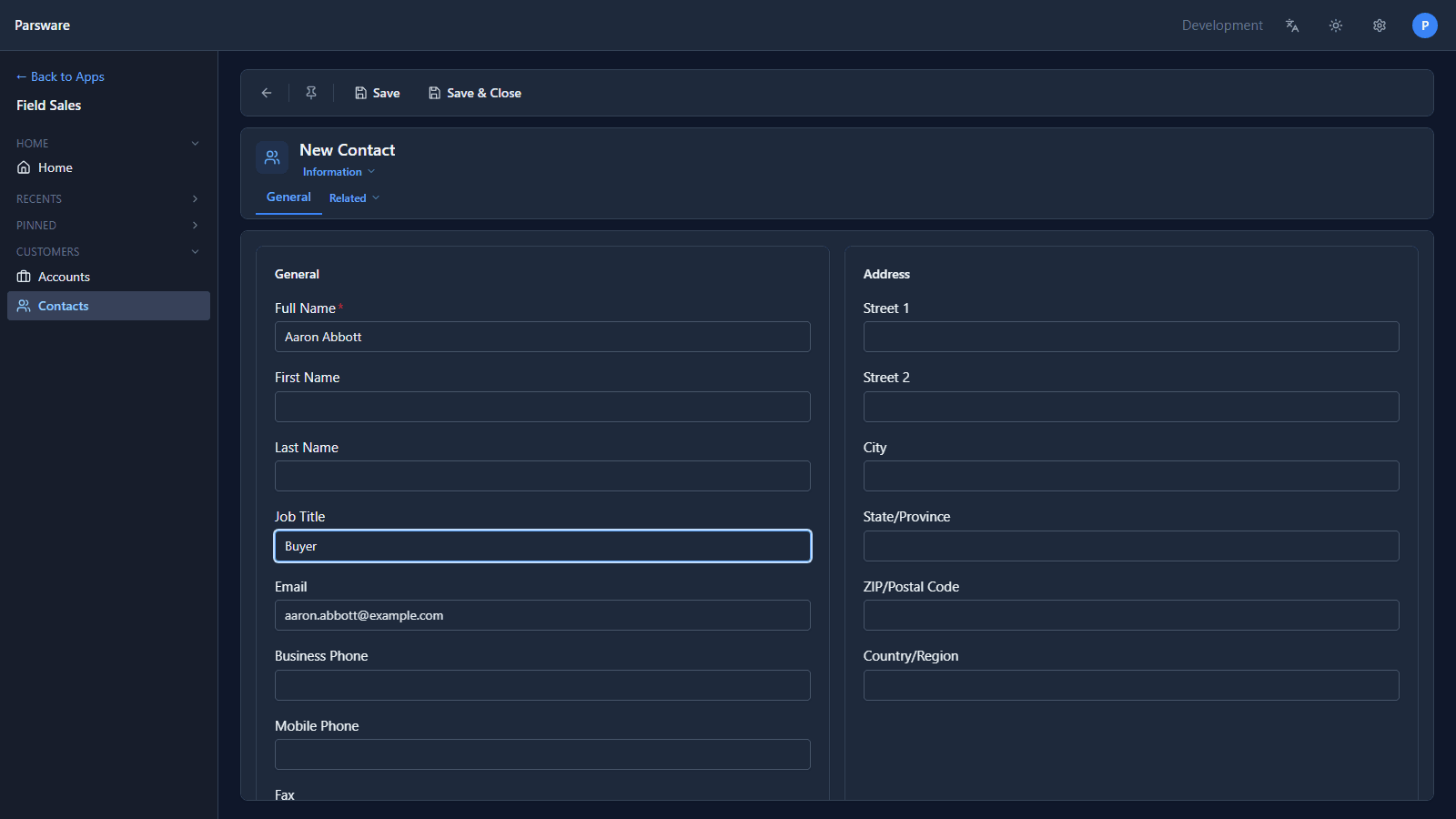Screen dimensions: 1456x819
Task: Focus the Country/Region field
Action: coord(1131,685)
